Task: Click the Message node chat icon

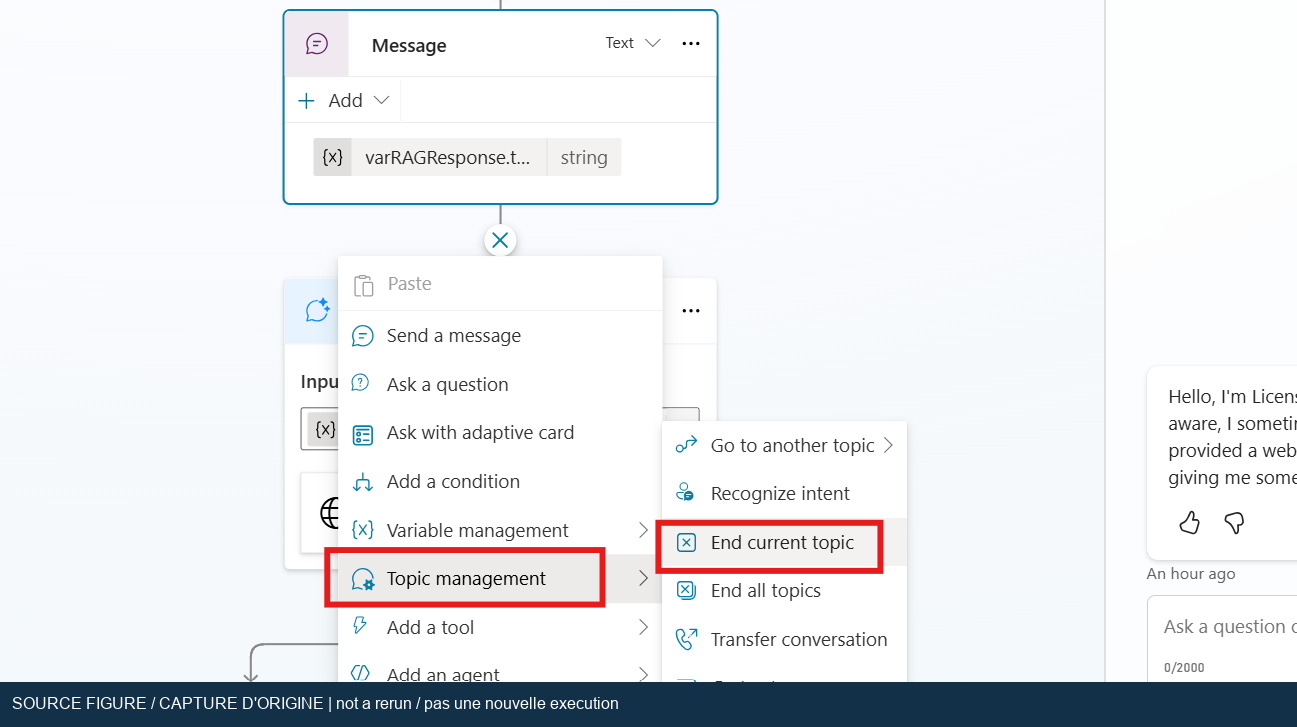Action: 317,44
